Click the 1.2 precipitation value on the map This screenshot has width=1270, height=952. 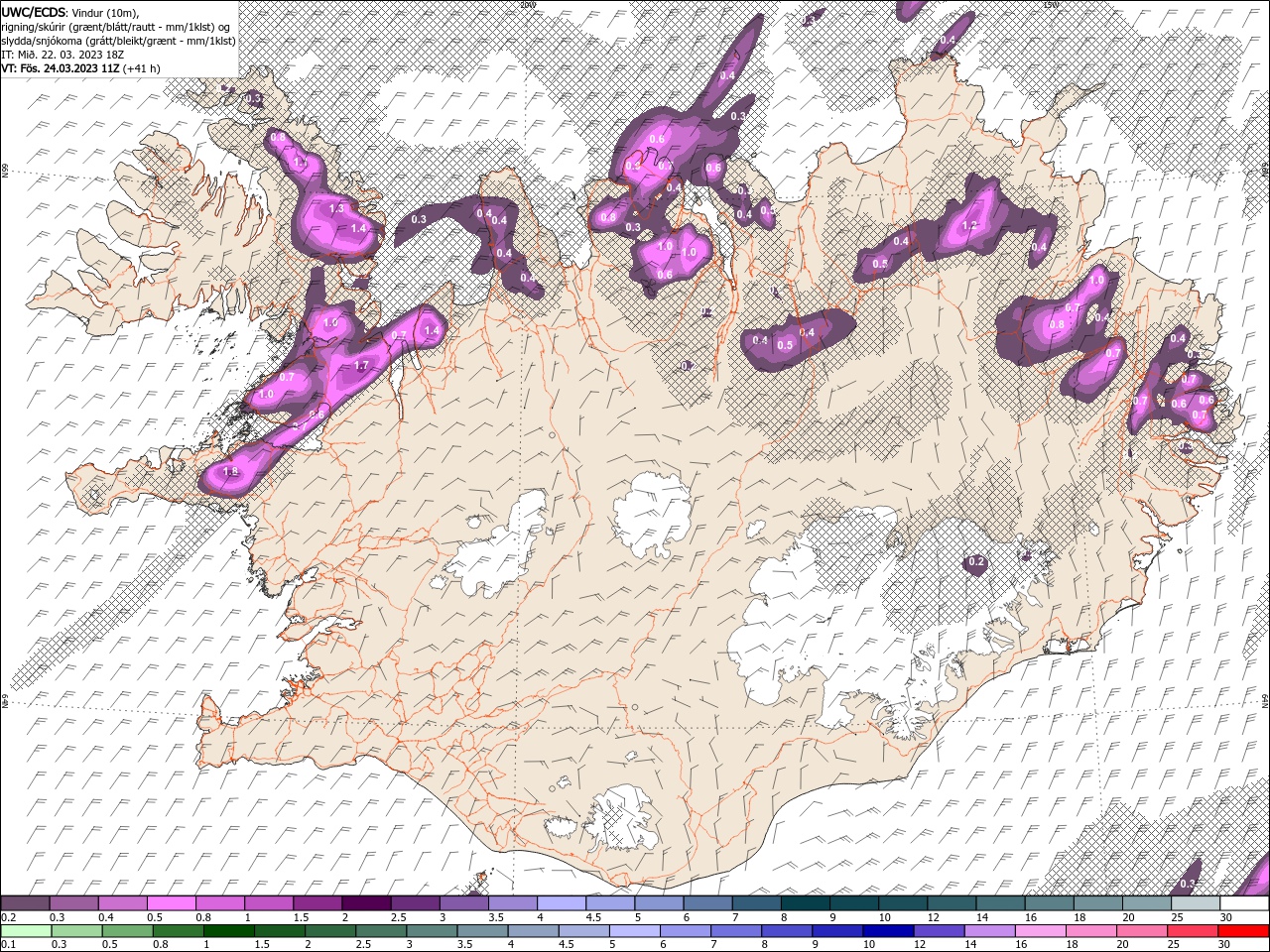pyautogui.click(x=969, y=226)
